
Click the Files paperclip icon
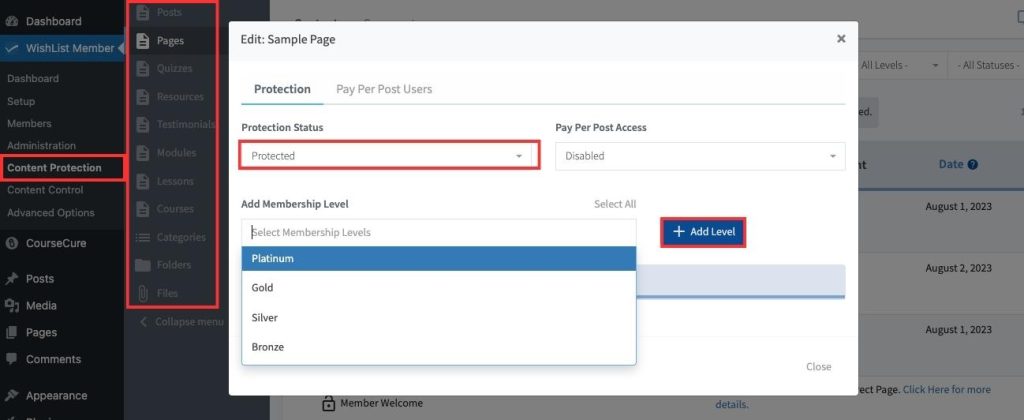click(142, 293)
